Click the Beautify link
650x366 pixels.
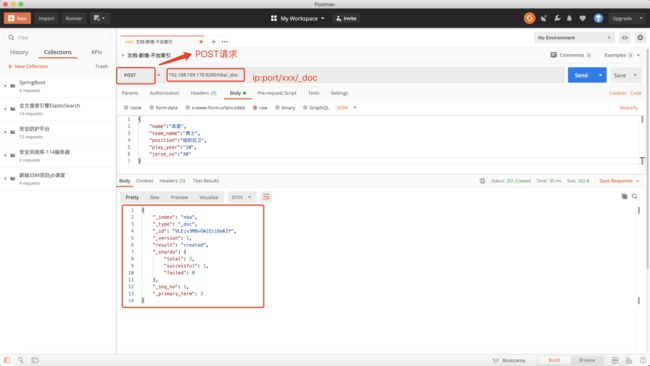click(628, 108)
